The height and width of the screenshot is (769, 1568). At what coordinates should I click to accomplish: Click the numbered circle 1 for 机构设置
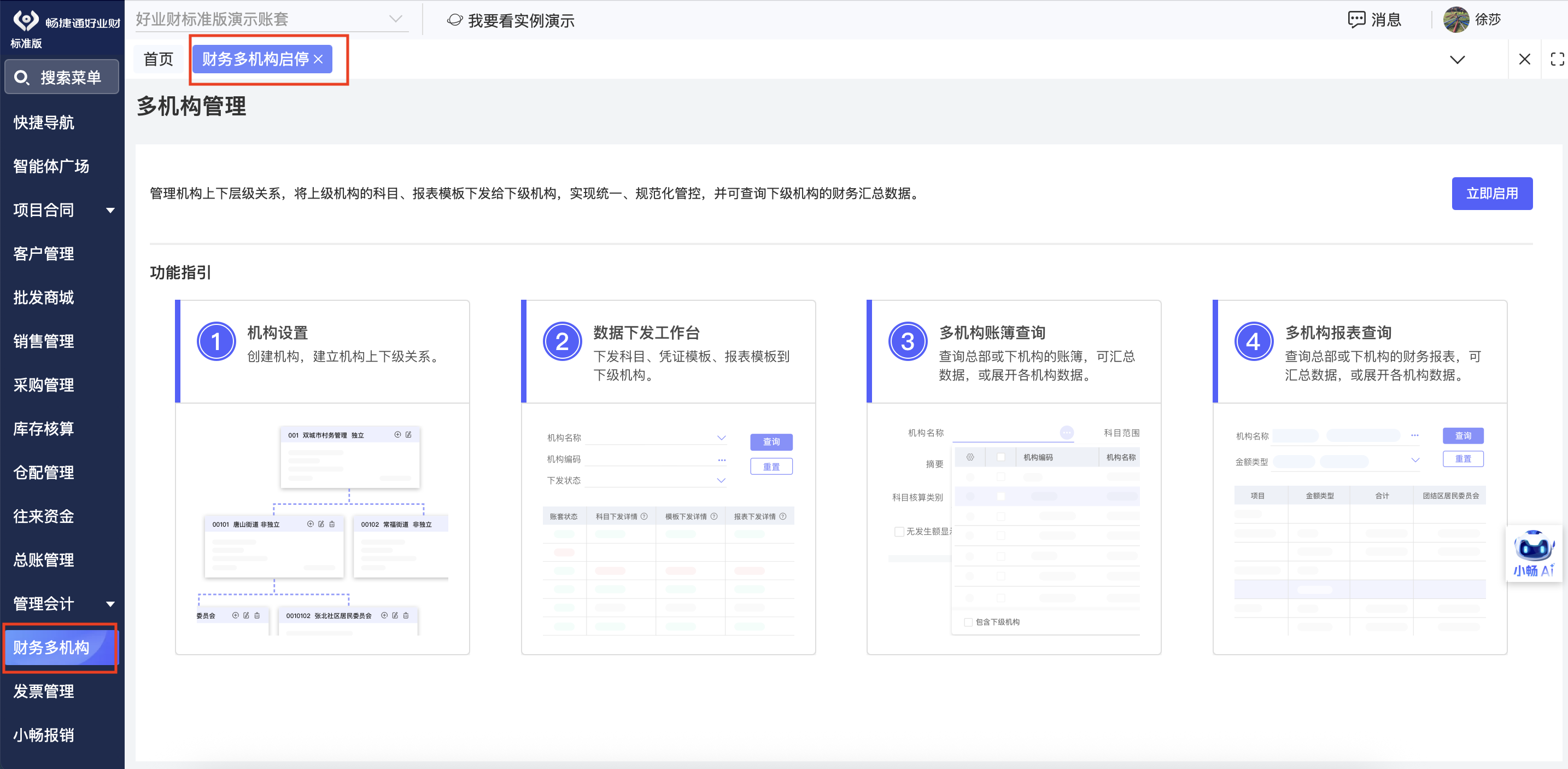coord(215,342)
